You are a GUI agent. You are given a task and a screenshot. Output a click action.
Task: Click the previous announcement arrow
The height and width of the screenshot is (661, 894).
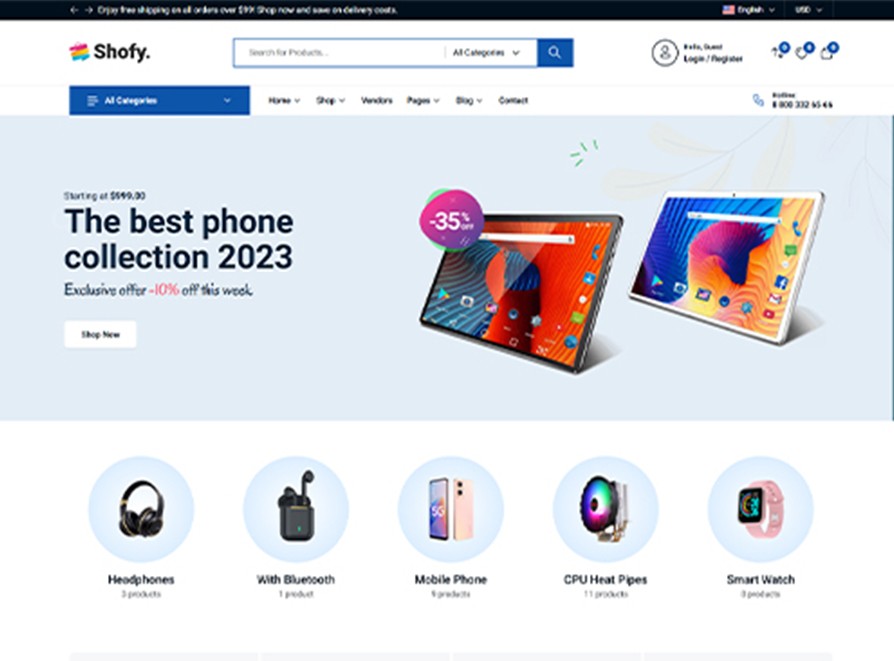pos(74,10)
